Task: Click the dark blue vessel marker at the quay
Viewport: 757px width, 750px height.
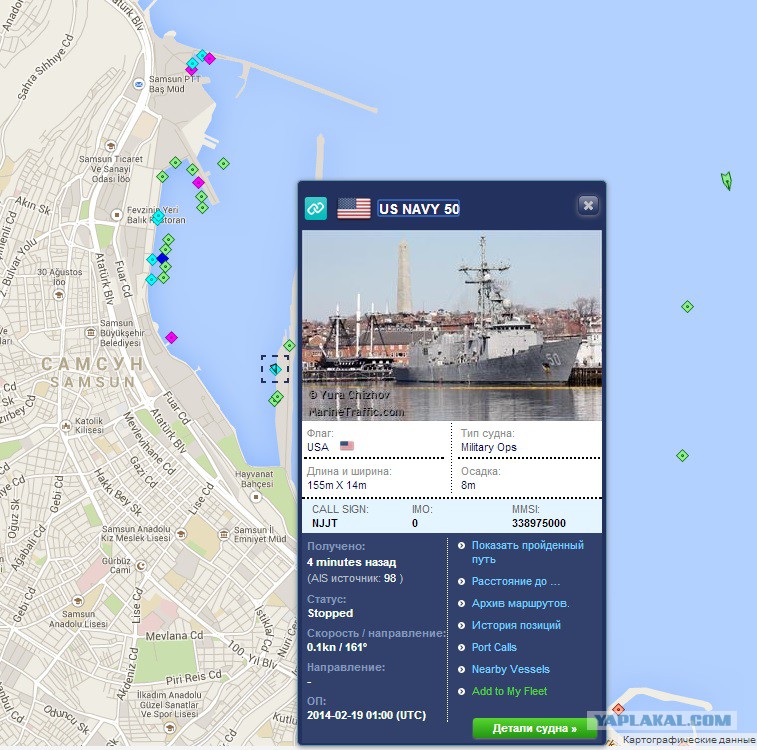Action: click(163, 258)
